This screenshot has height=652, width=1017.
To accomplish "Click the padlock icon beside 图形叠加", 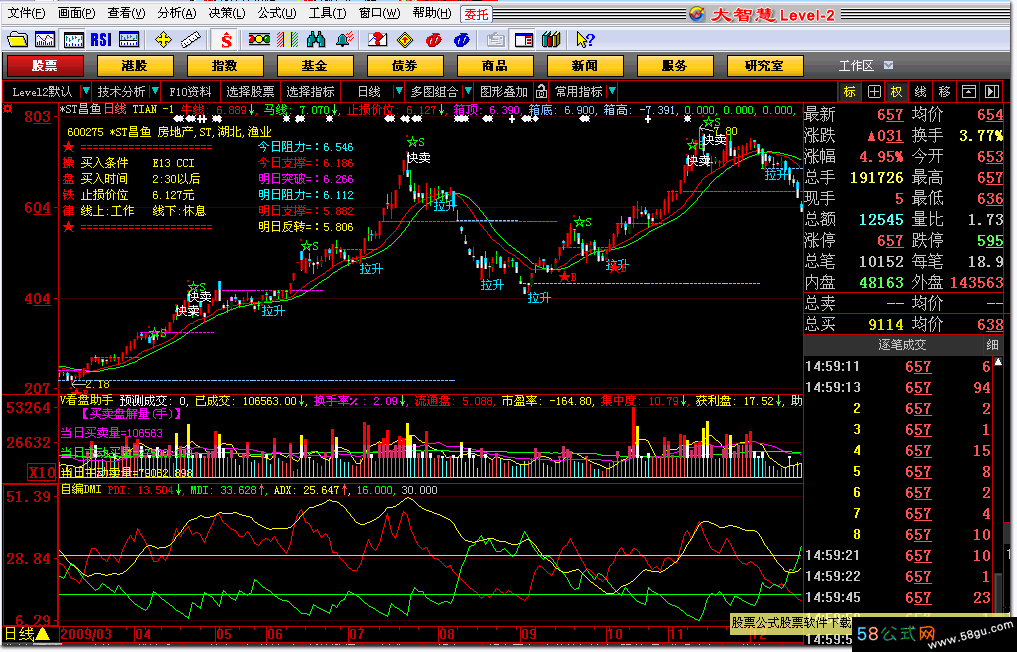I will coord(541,91).
